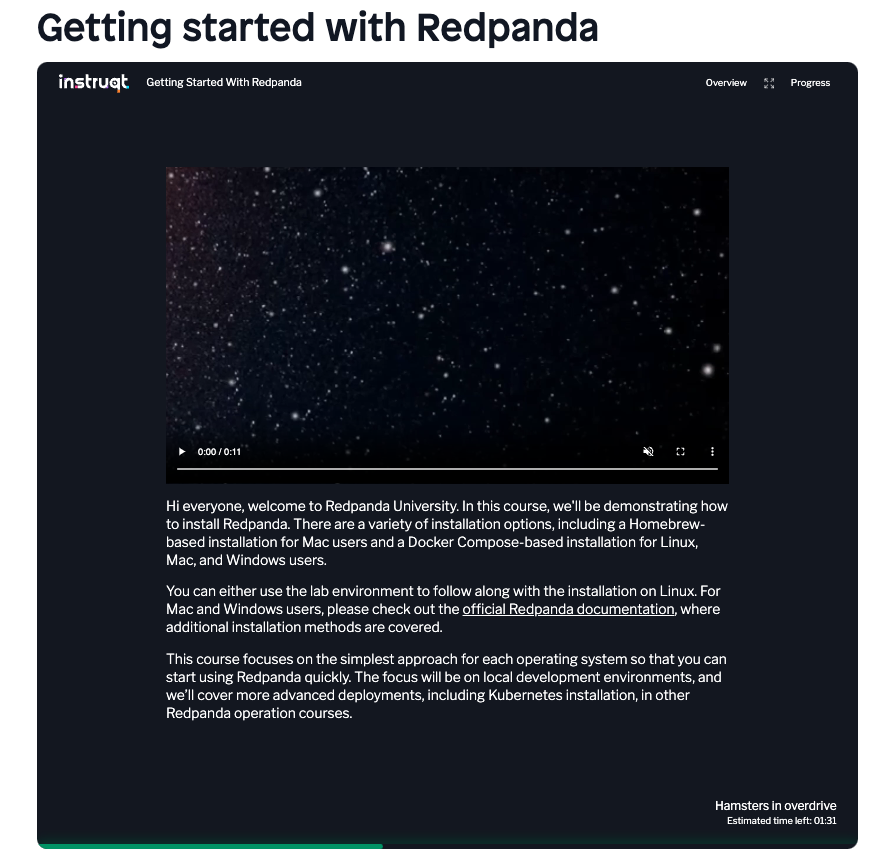Screen dimensions: 888x855
Task: Open the video in fullscreen mode
Action: (681, 451)
